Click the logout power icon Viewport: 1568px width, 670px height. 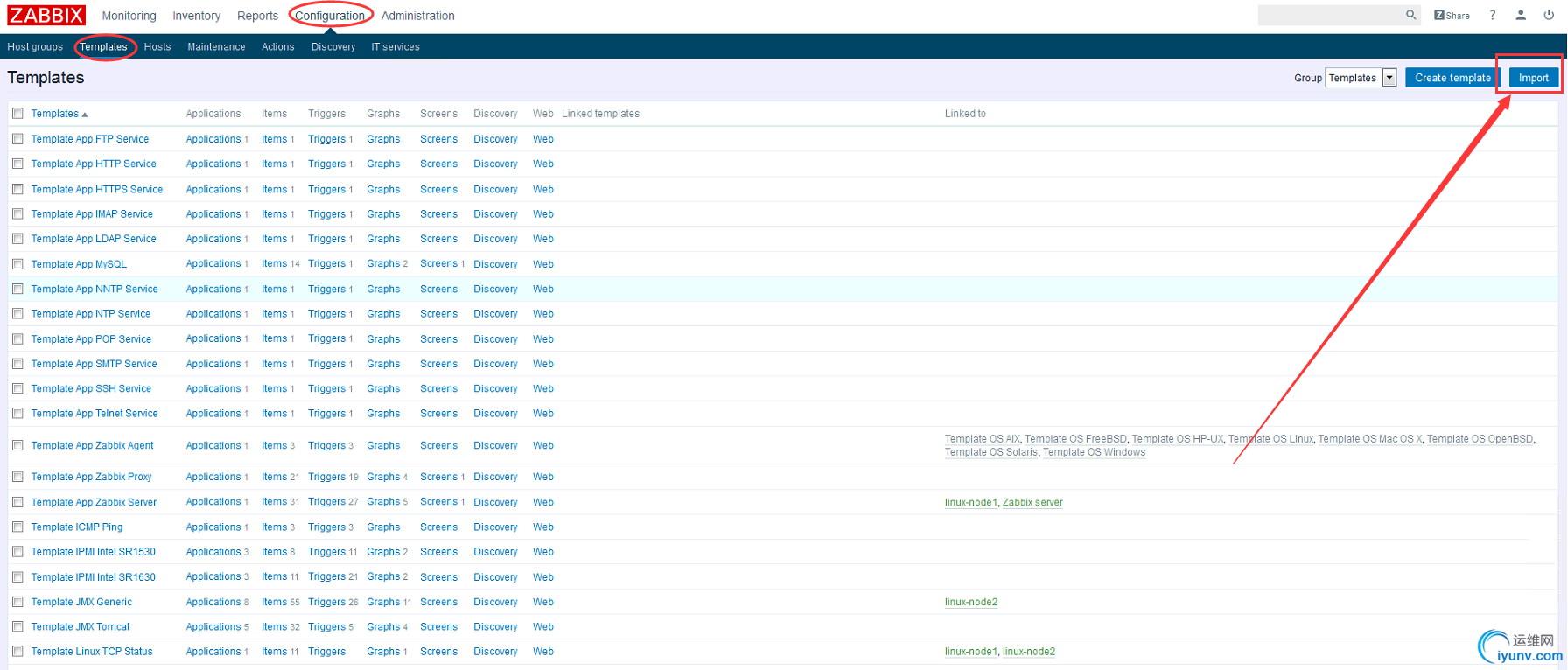click(1549, 15)
